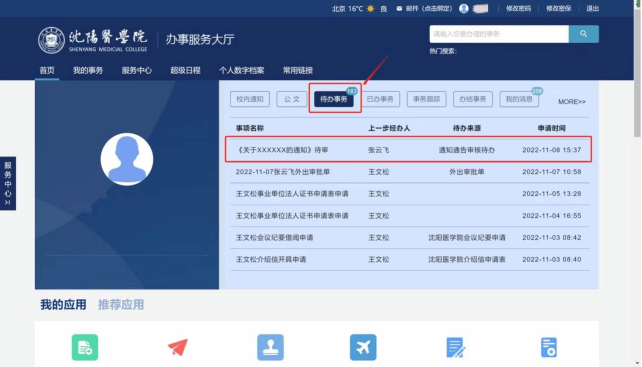Click 修改密保 in the top bar
Screen dimensions: 642x367
pos(558,8)
